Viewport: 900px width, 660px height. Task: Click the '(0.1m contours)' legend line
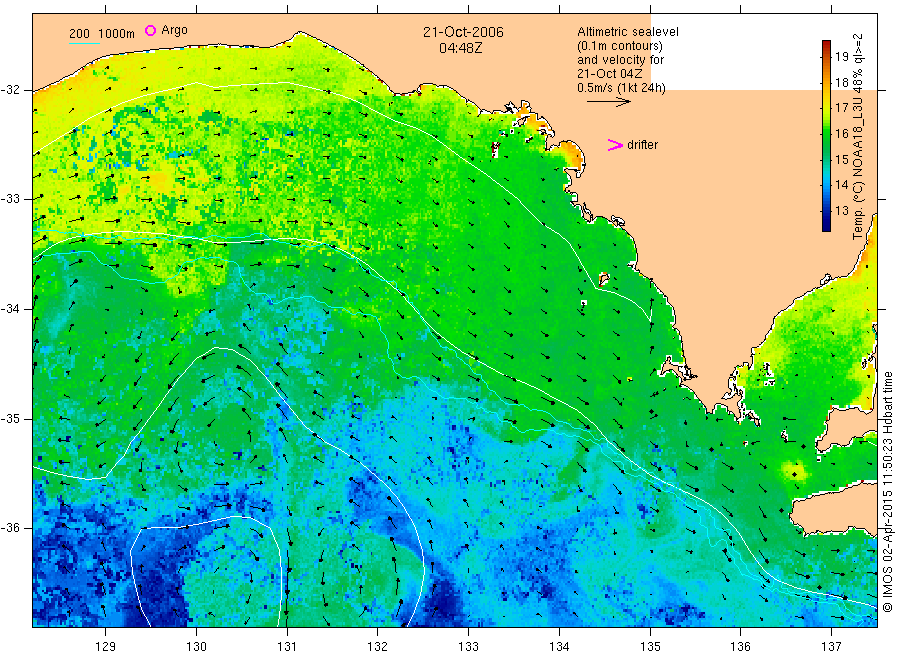pyautogui.click(x=620, y=46)
